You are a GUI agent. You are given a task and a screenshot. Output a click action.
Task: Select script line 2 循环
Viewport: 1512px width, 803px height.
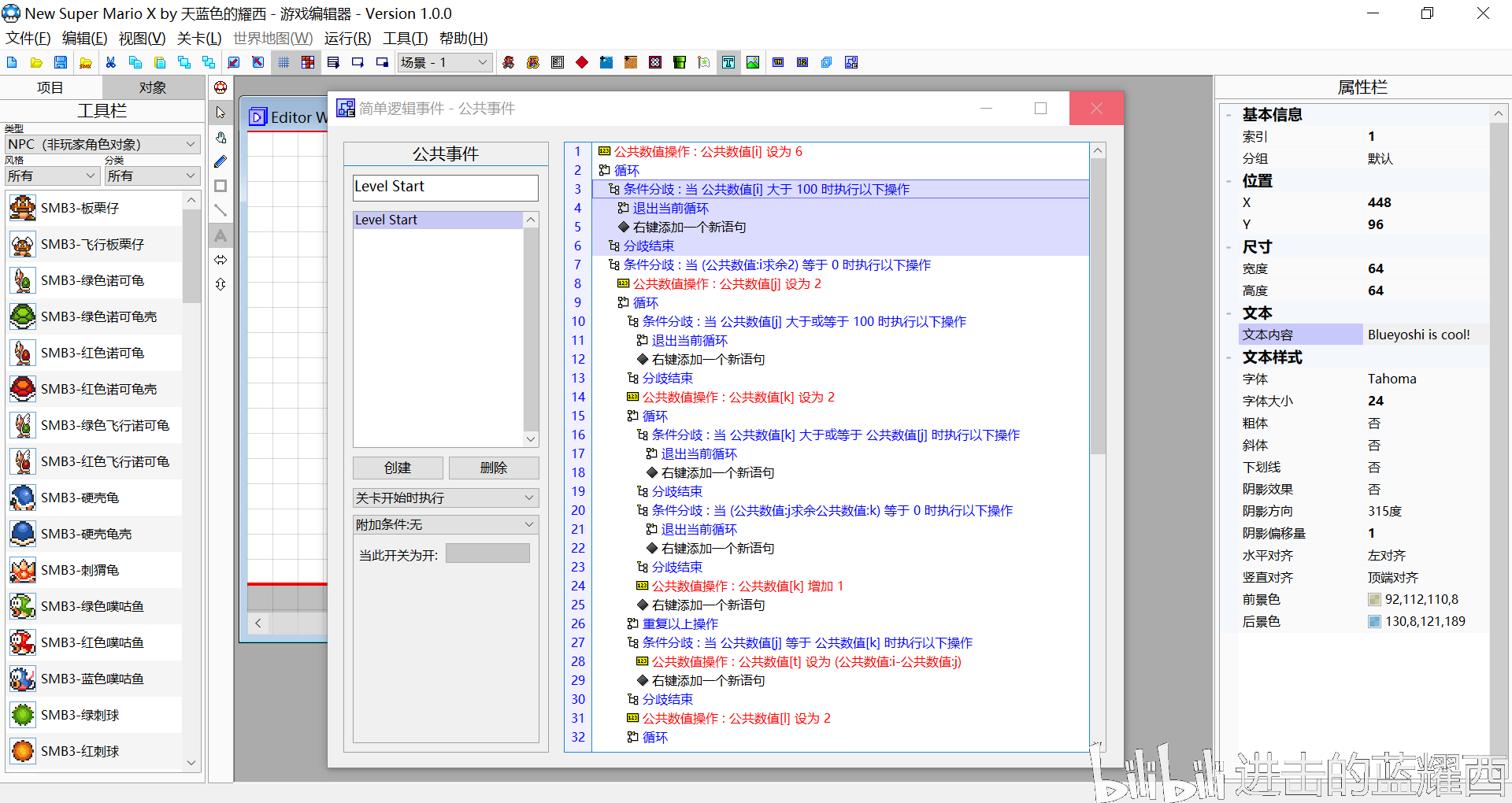click(x=840, y=170)
